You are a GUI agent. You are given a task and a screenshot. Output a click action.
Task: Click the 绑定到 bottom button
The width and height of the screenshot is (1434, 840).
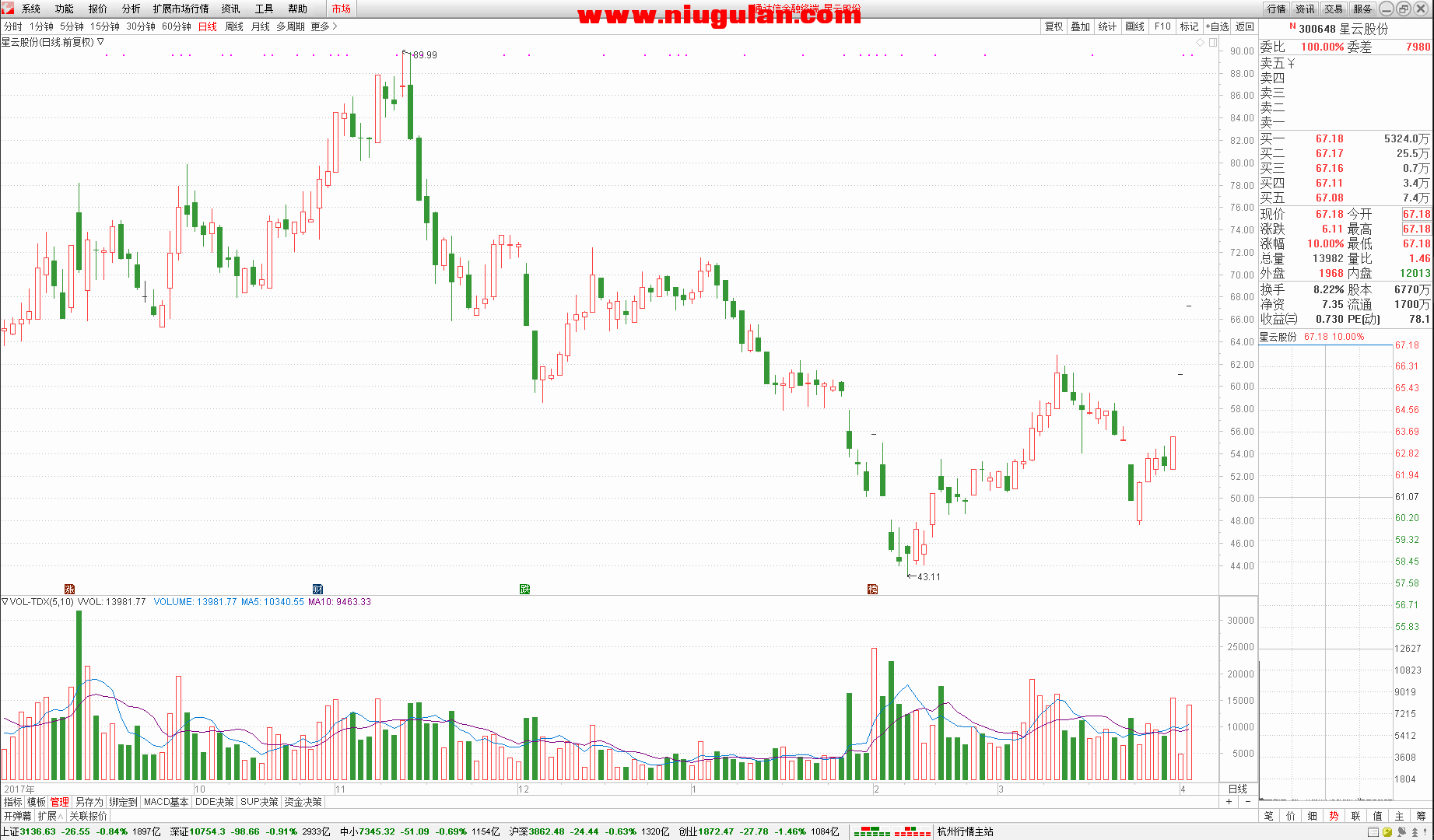tap(123, 802)
